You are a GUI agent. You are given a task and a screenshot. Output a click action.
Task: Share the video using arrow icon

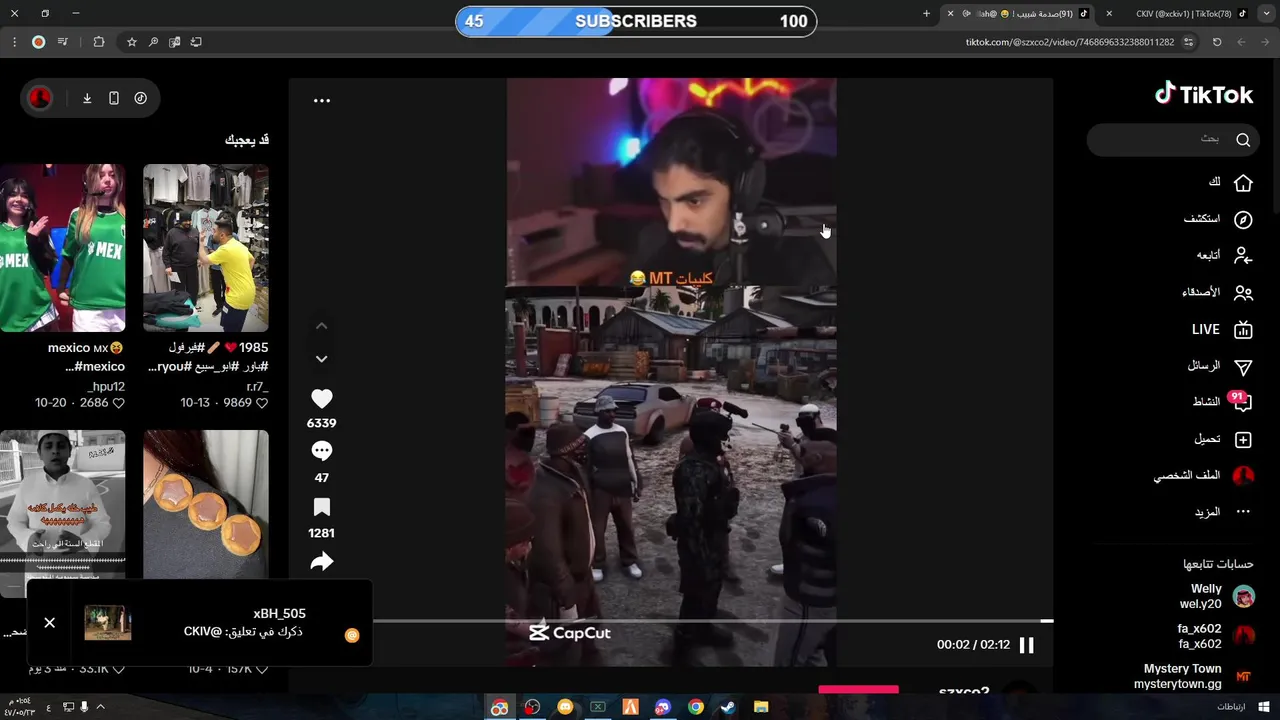point(321,562)
